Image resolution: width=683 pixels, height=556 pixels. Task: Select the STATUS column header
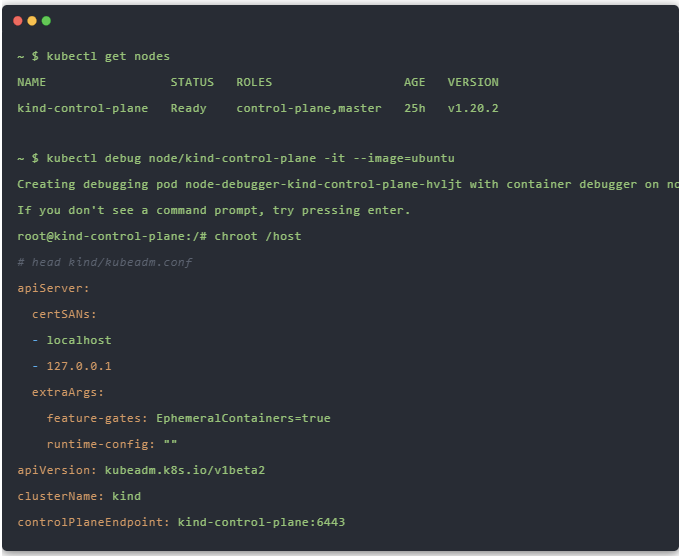(x=192, y=82)
